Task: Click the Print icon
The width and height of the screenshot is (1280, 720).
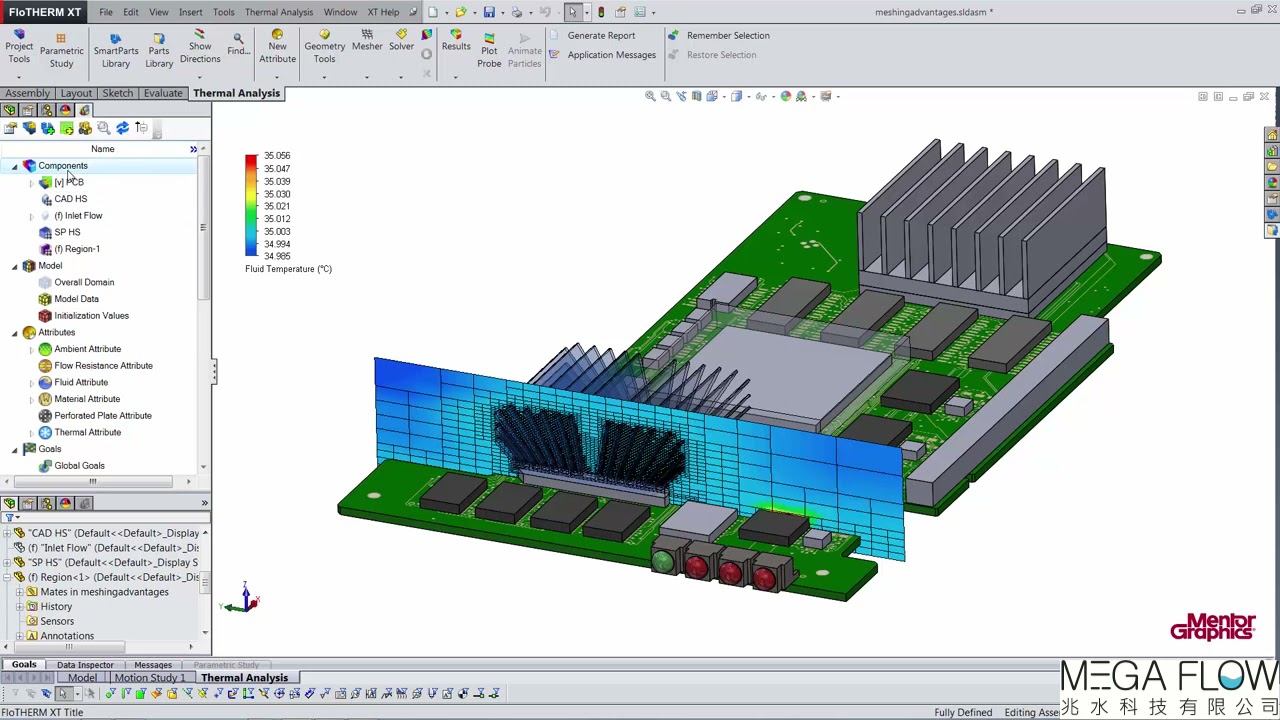Action: pyautogui.click(x=516, y=12)
